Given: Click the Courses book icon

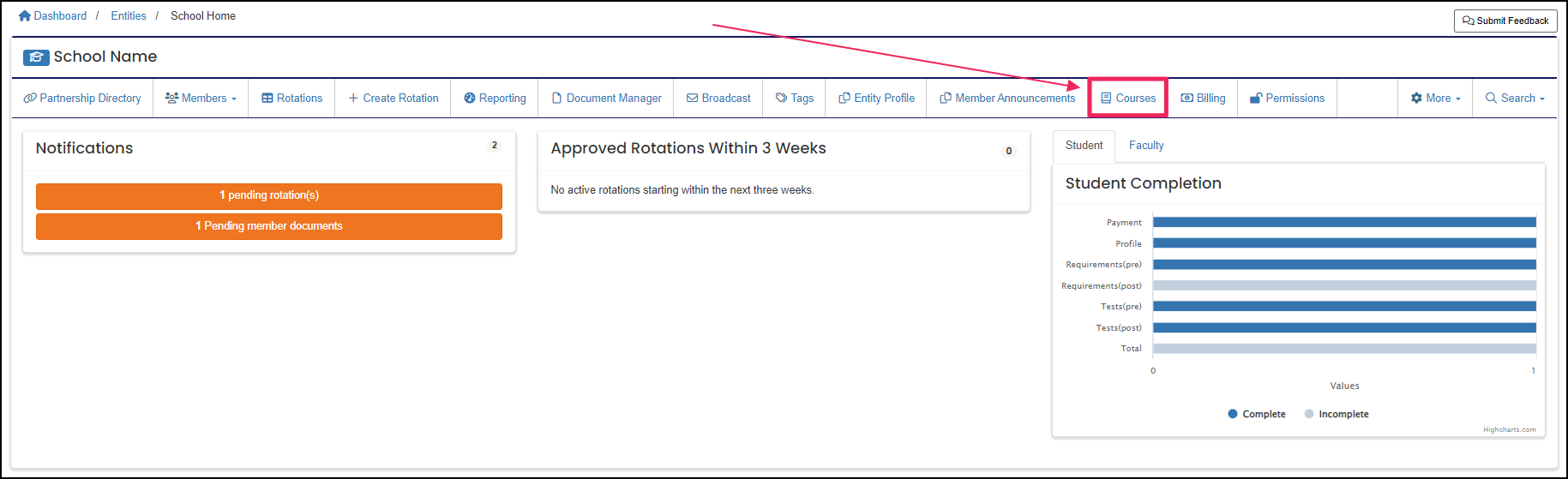Looking at the screenshot, I should (x=1107, y=98).
